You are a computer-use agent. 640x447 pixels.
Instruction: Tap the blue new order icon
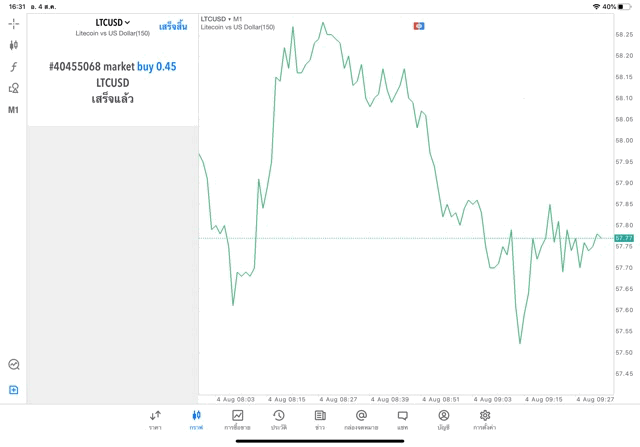14,390
